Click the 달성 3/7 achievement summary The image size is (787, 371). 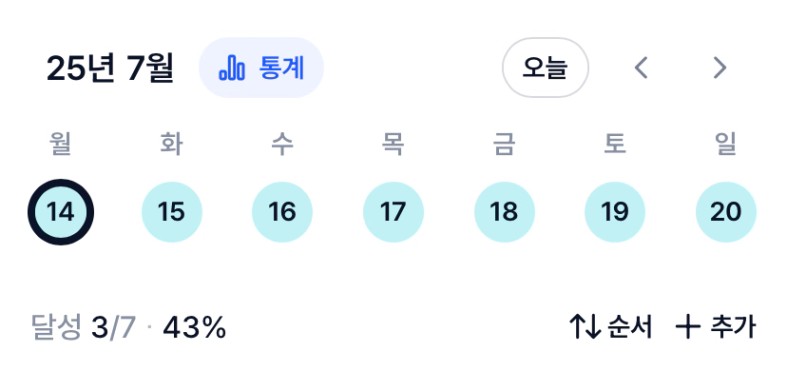point(84,328)
